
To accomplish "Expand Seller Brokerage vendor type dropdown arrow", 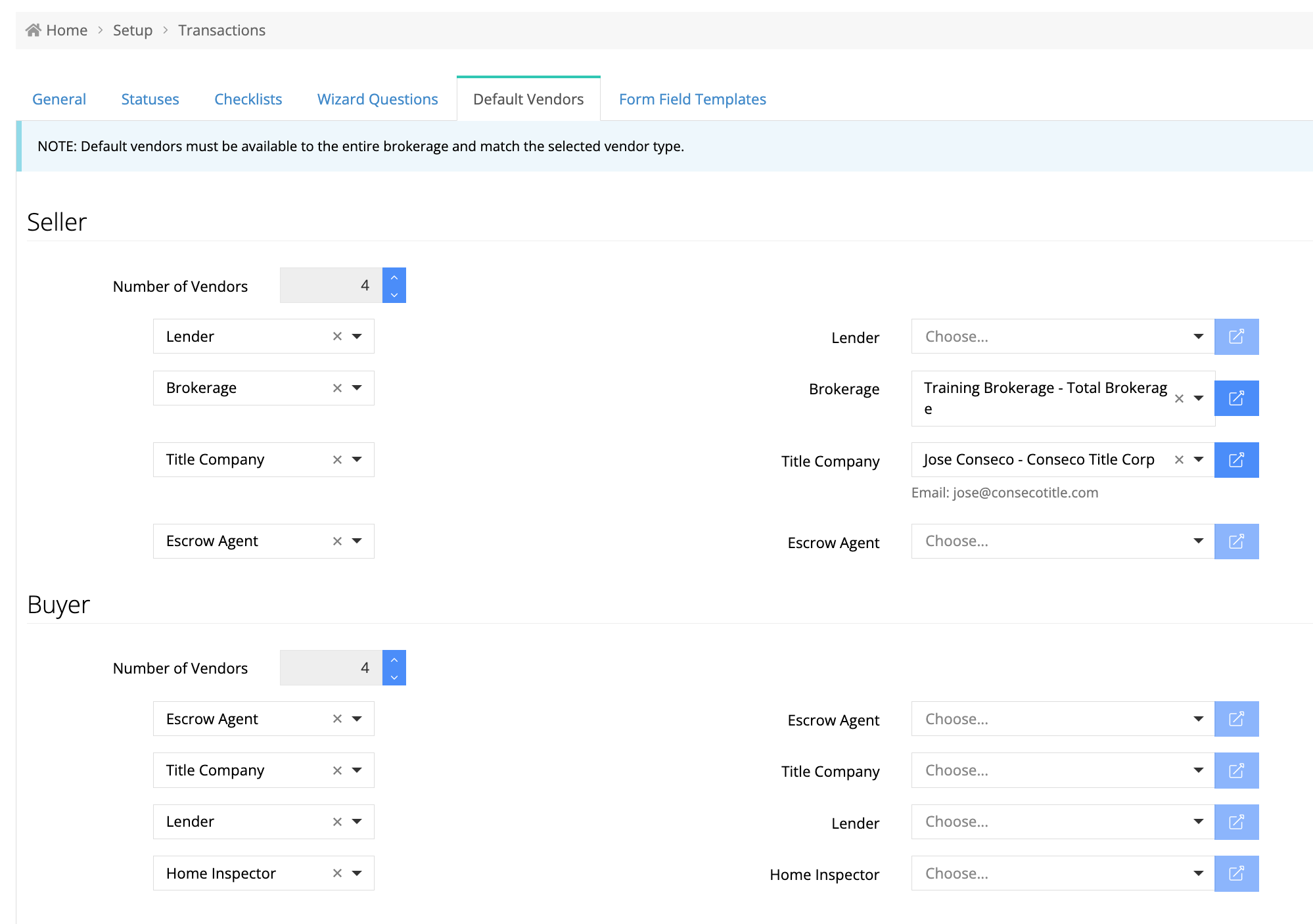I will coord(357,388).
